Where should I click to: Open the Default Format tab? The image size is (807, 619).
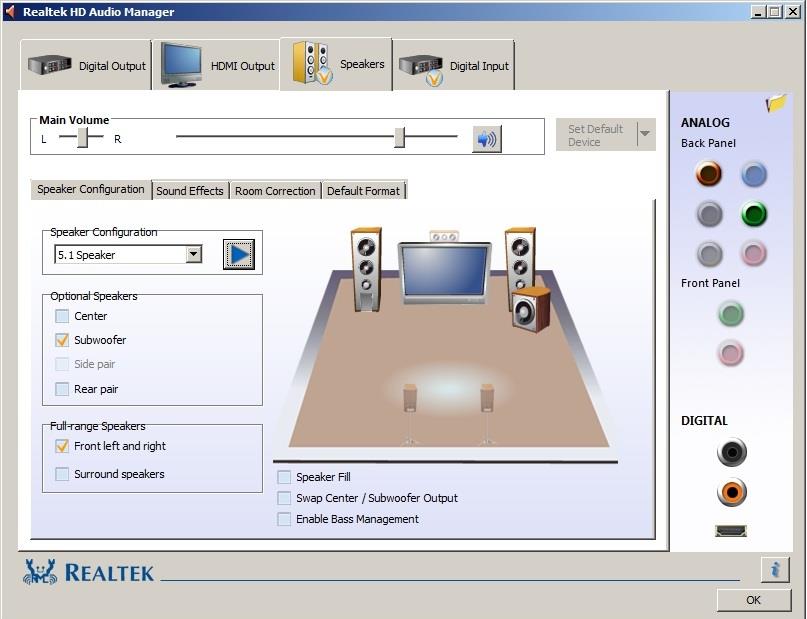[x=363, y=191]
